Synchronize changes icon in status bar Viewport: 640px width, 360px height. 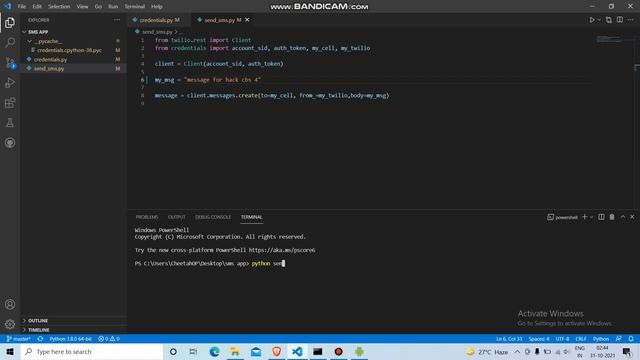point(40,339)
